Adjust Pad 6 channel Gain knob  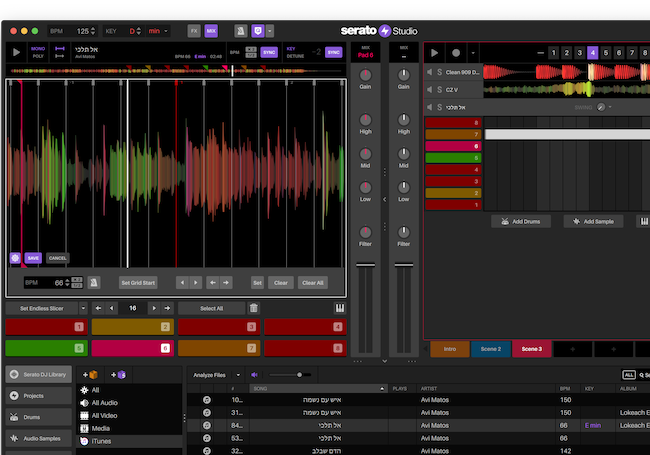(x=365, y=75)
